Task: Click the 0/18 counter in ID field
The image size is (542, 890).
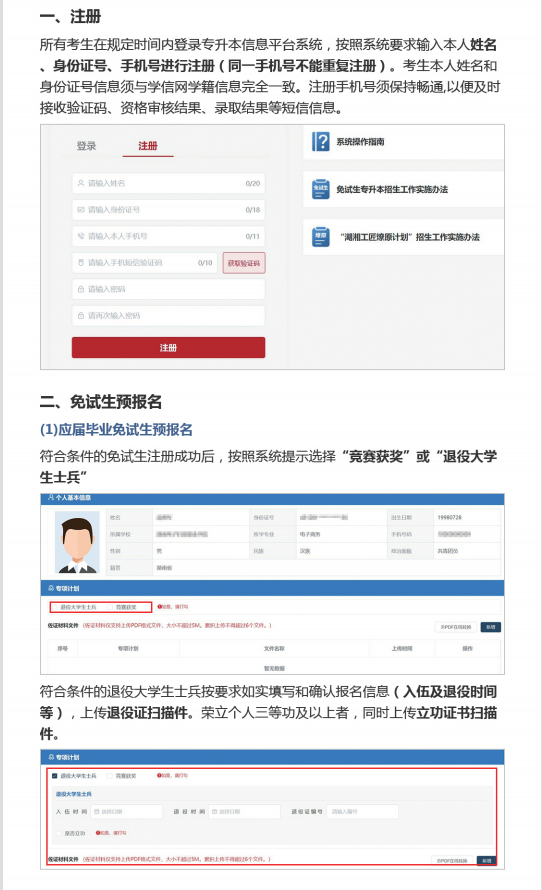Action: click(x=253, y=209)
